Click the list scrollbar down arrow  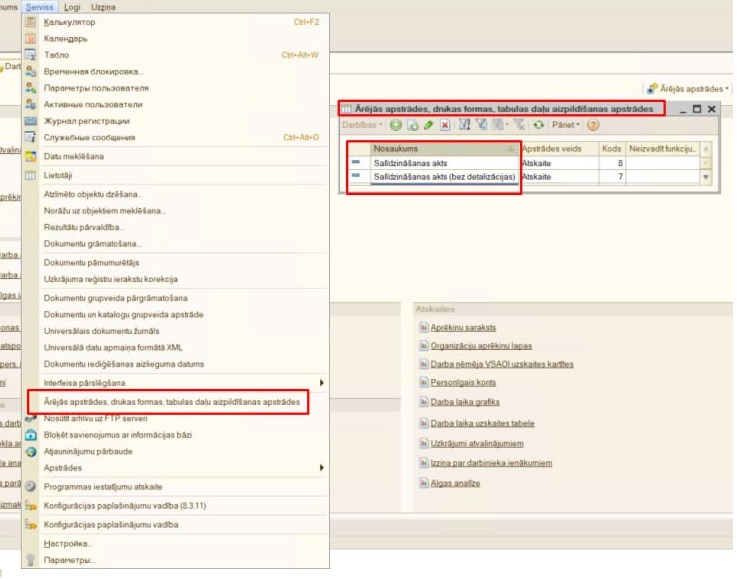pos(706,178)
